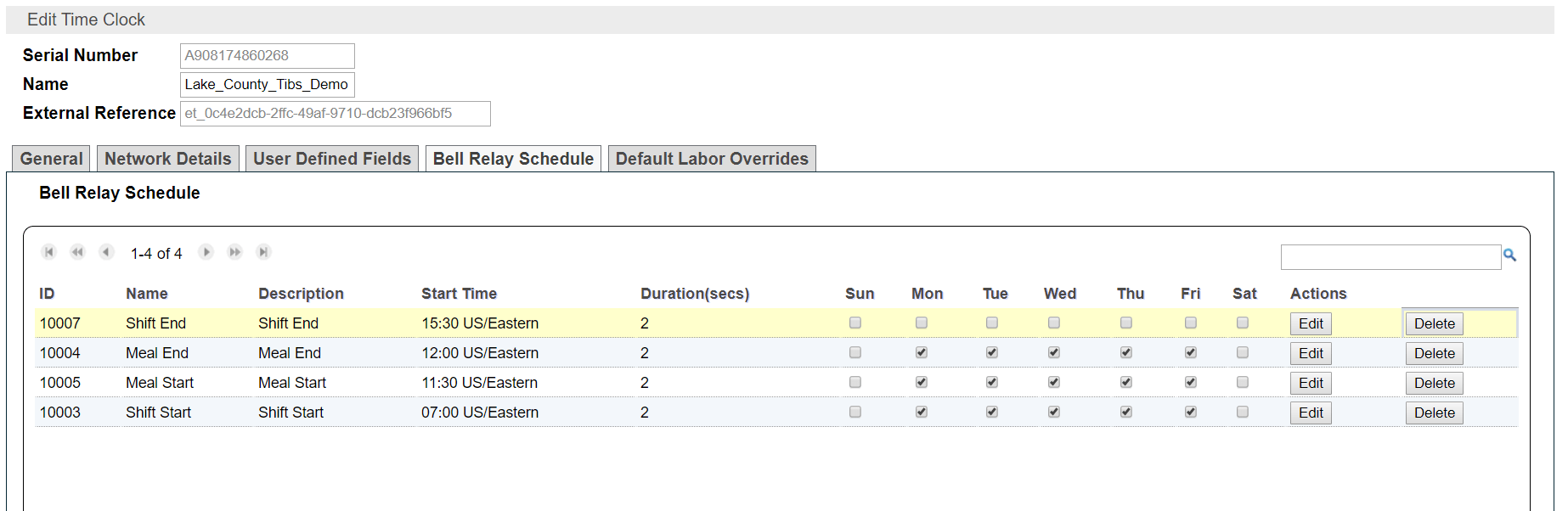Edit the Shift Start bell entry

coord(1311,413)
